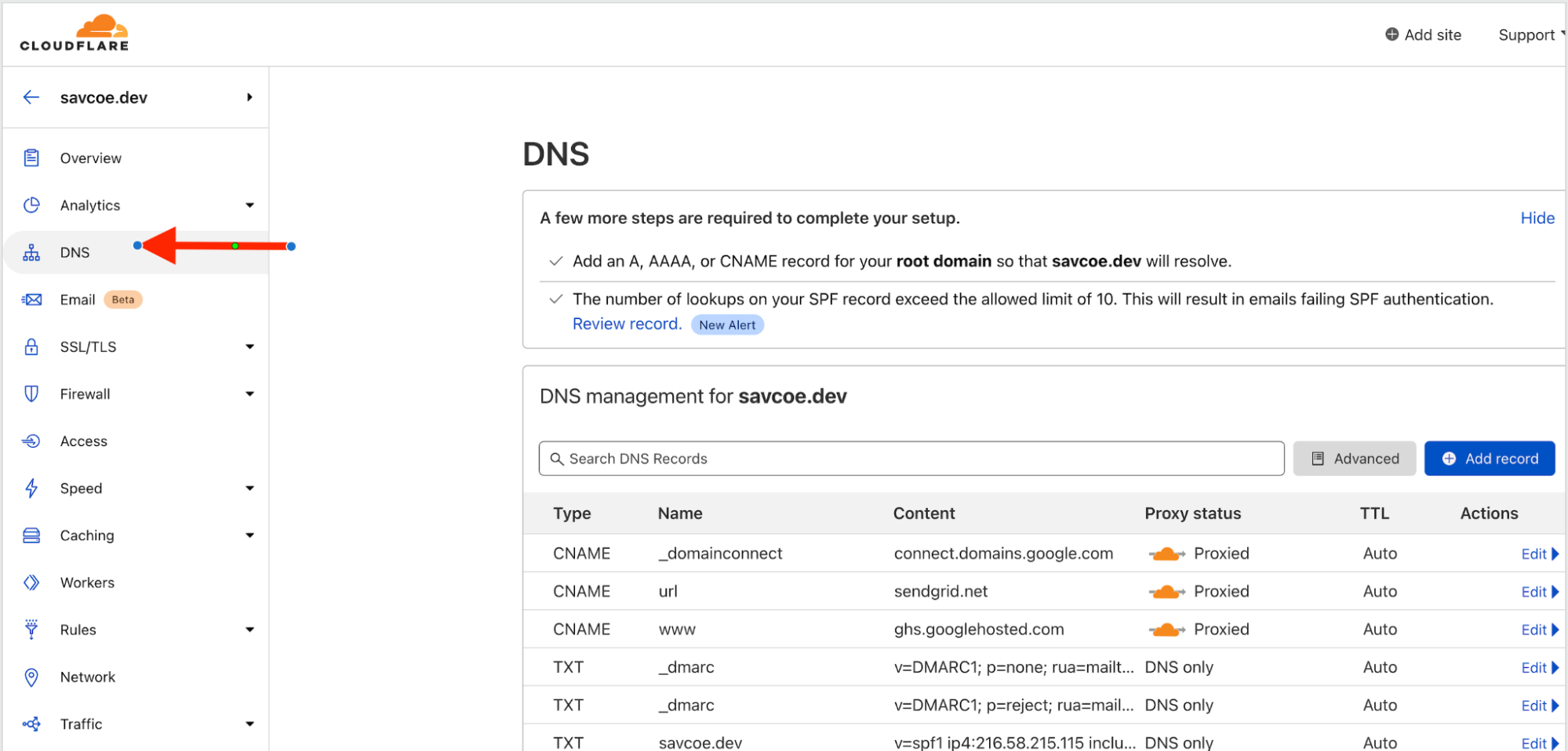Click the Beta badge beside Email
Screen dimensions: 1568x751
pos(123,299)
